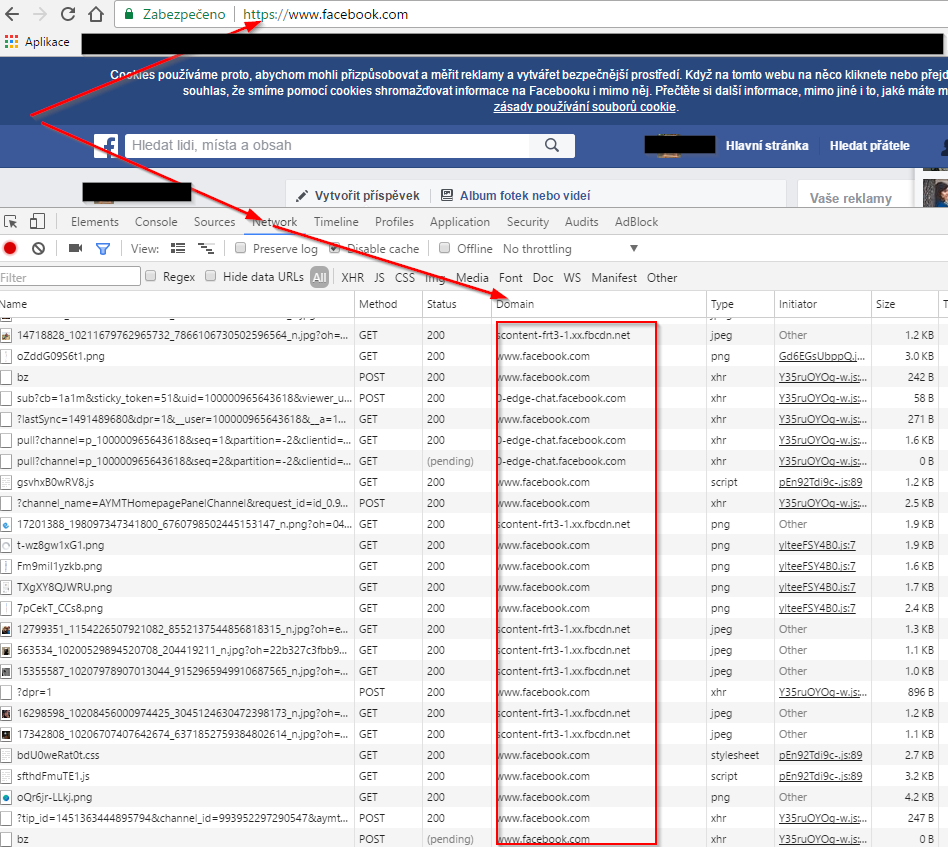Sort by the Type column header
The height and width of the screenshot is (847, 948).
pyautogui.click(x=741, y=304)
